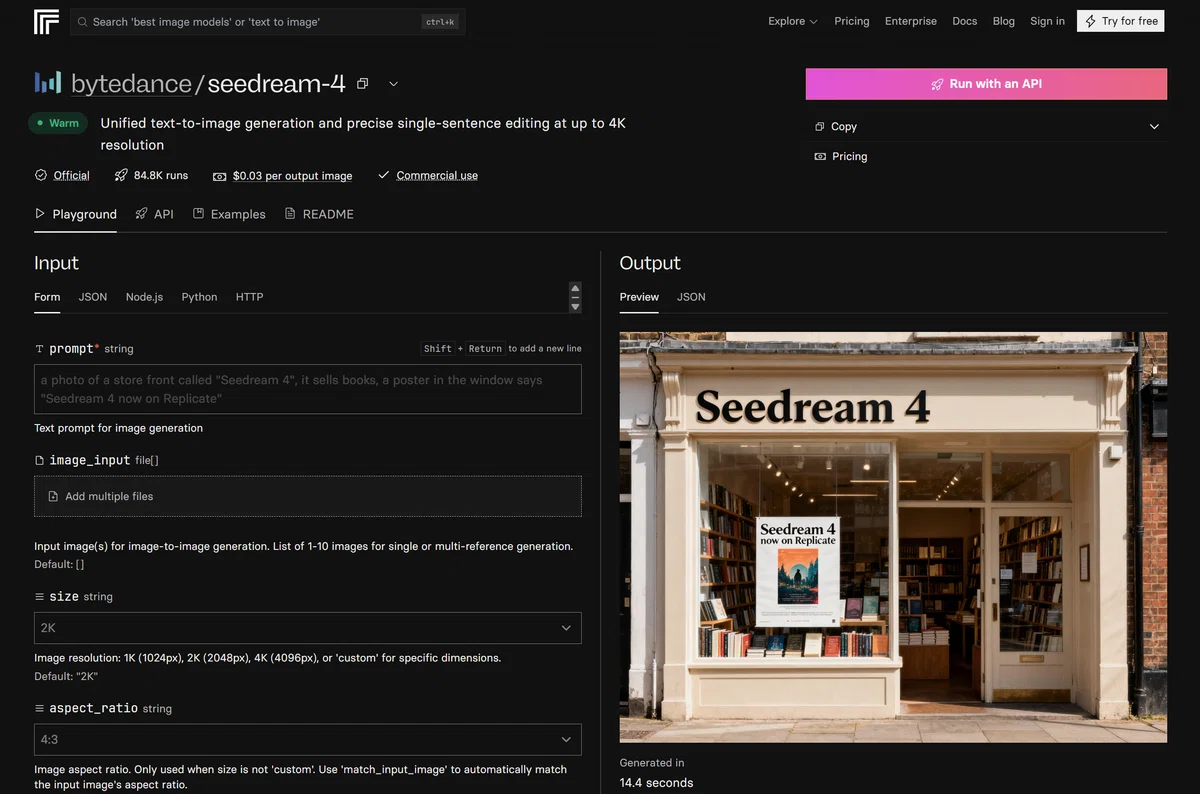Focus the top search input box

tap(267, 21)
